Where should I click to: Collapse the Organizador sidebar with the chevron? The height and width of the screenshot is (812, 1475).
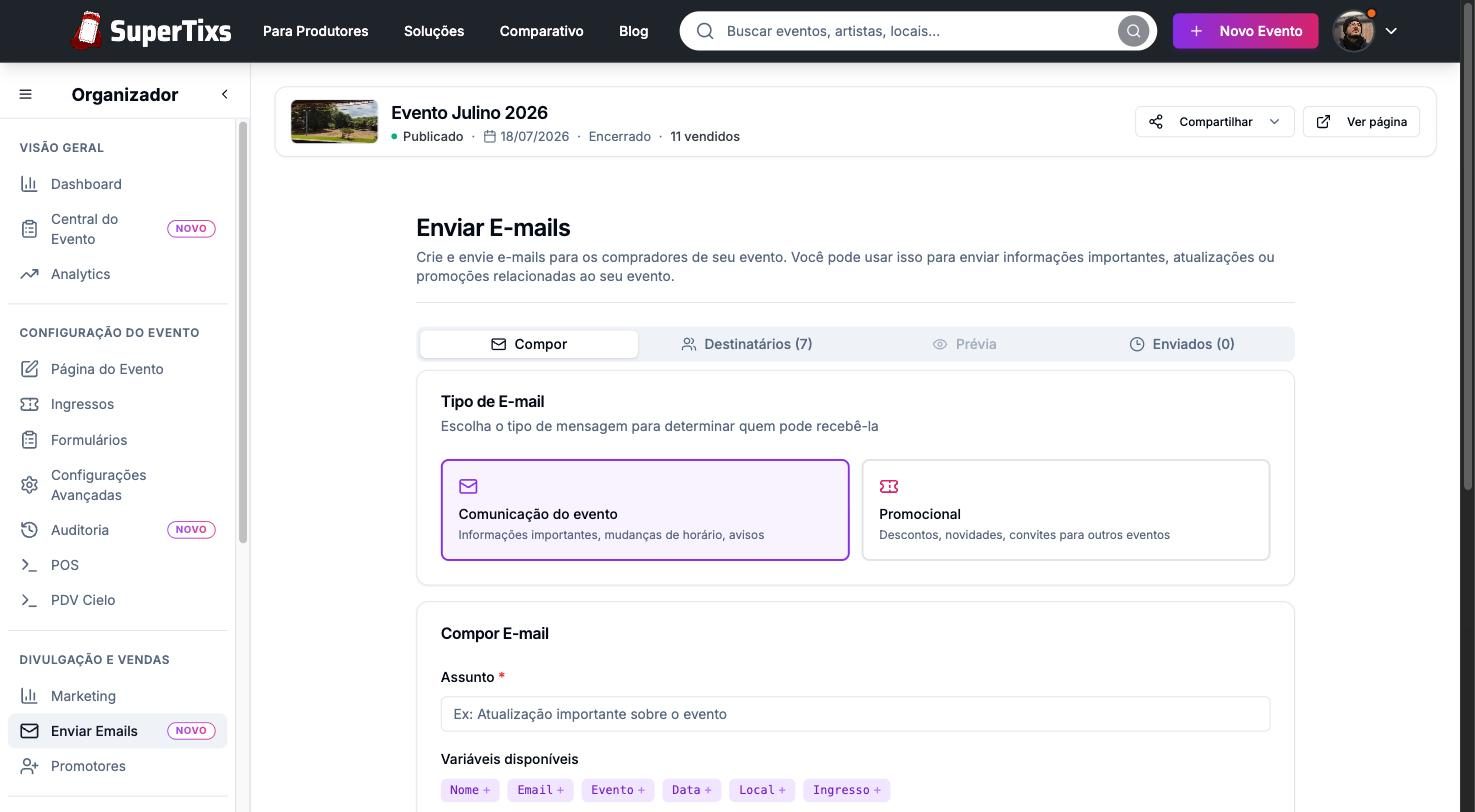(224, 94)
